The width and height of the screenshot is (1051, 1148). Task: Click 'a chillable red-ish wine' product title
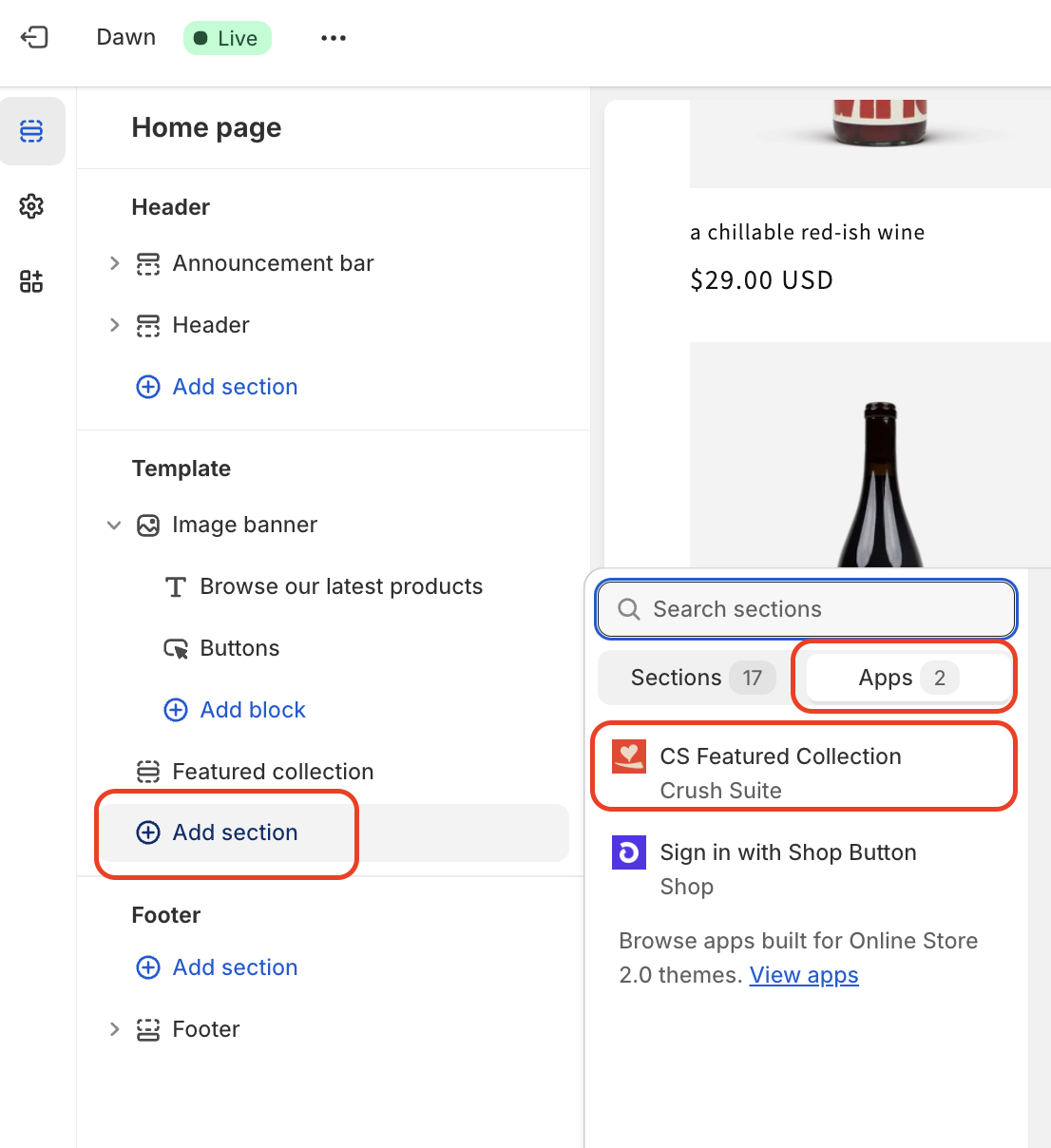[x=807, y=233]
